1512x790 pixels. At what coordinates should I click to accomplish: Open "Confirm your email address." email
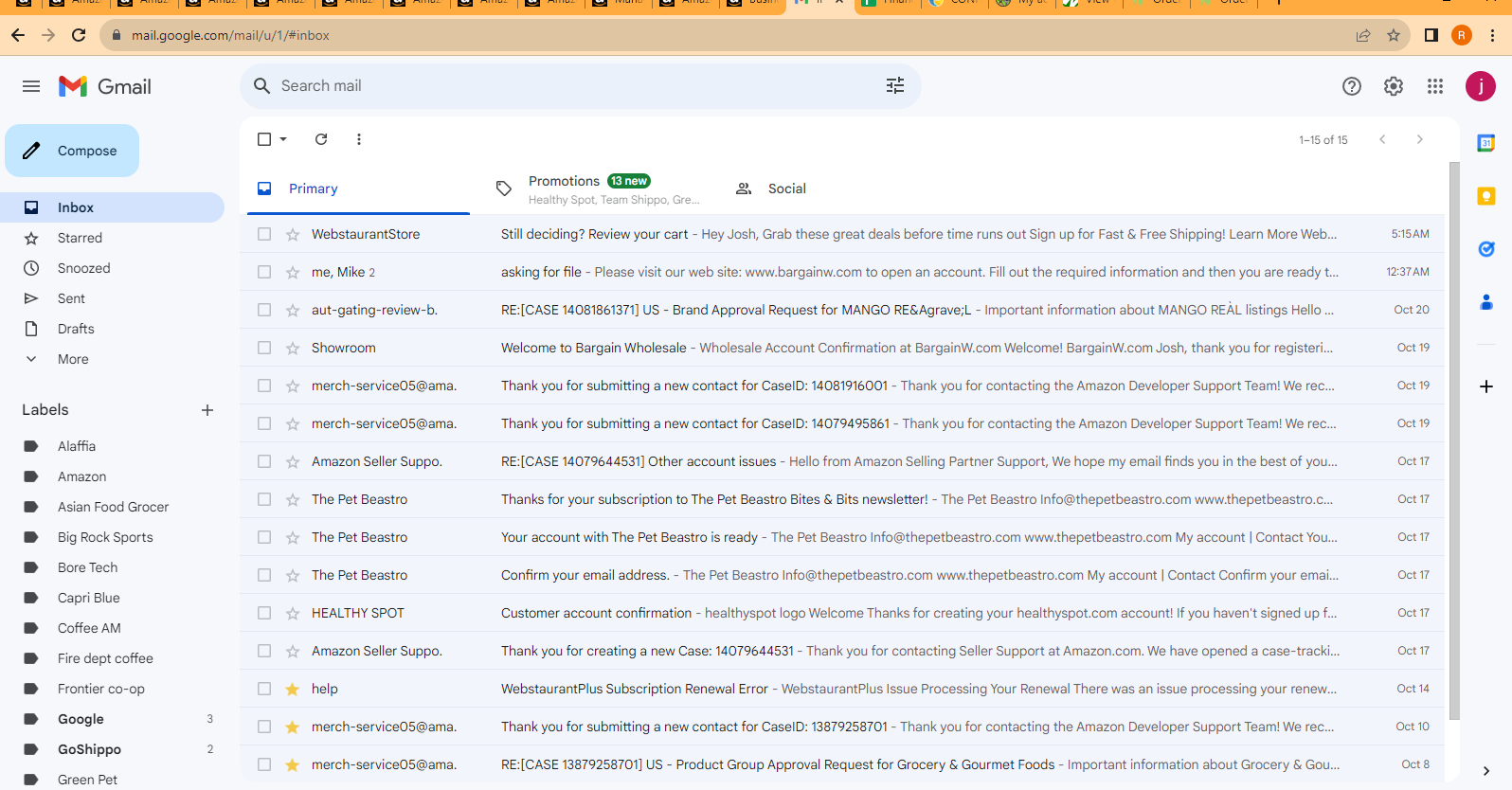tap(842, 575)
